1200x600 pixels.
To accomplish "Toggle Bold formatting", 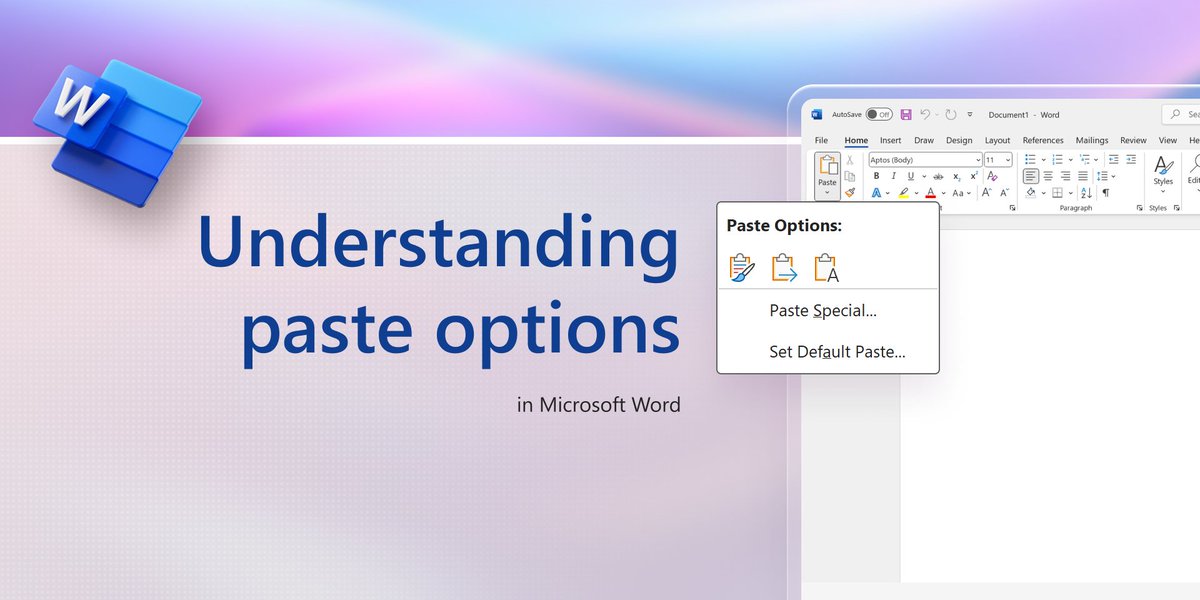I will 876,177.
